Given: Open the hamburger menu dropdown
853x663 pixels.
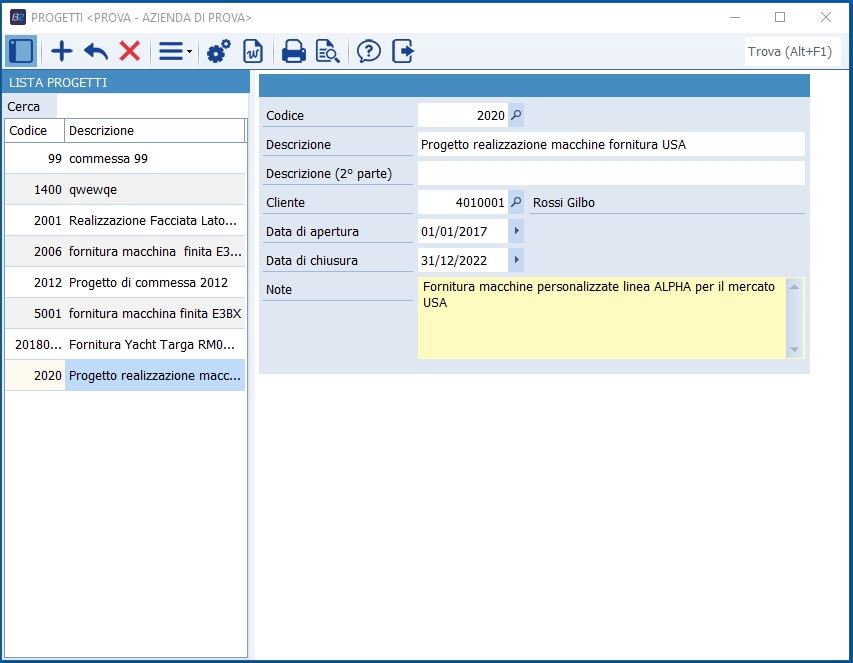Looking at the screenshot, I should coord(175,51).
